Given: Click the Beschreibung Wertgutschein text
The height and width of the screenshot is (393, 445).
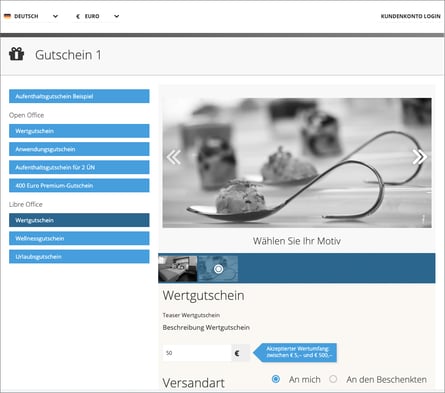Looking at the screenshot, I should 206,327.
